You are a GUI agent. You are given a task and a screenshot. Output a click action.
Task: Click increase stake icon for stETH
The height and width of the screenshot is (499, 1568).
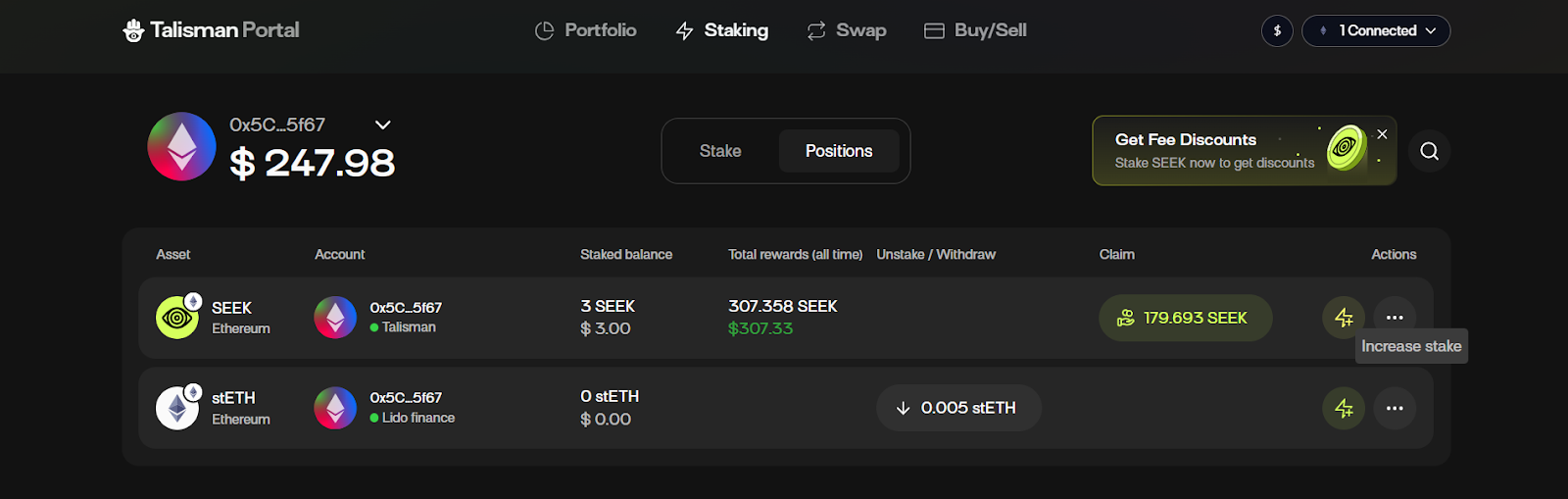(x=1344, y=408)
